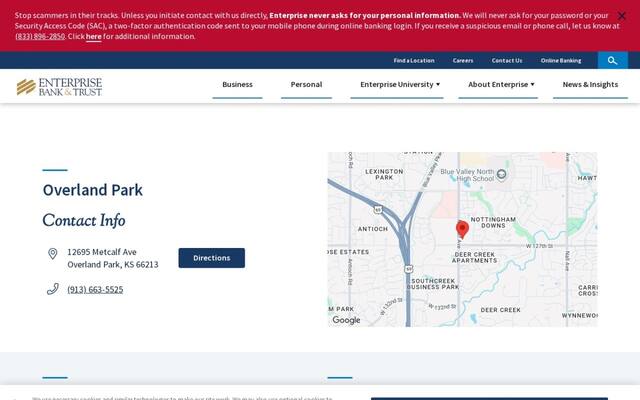Click the Contact Info heading
This screenshot has height=400, width=640.
click(84, 220)
